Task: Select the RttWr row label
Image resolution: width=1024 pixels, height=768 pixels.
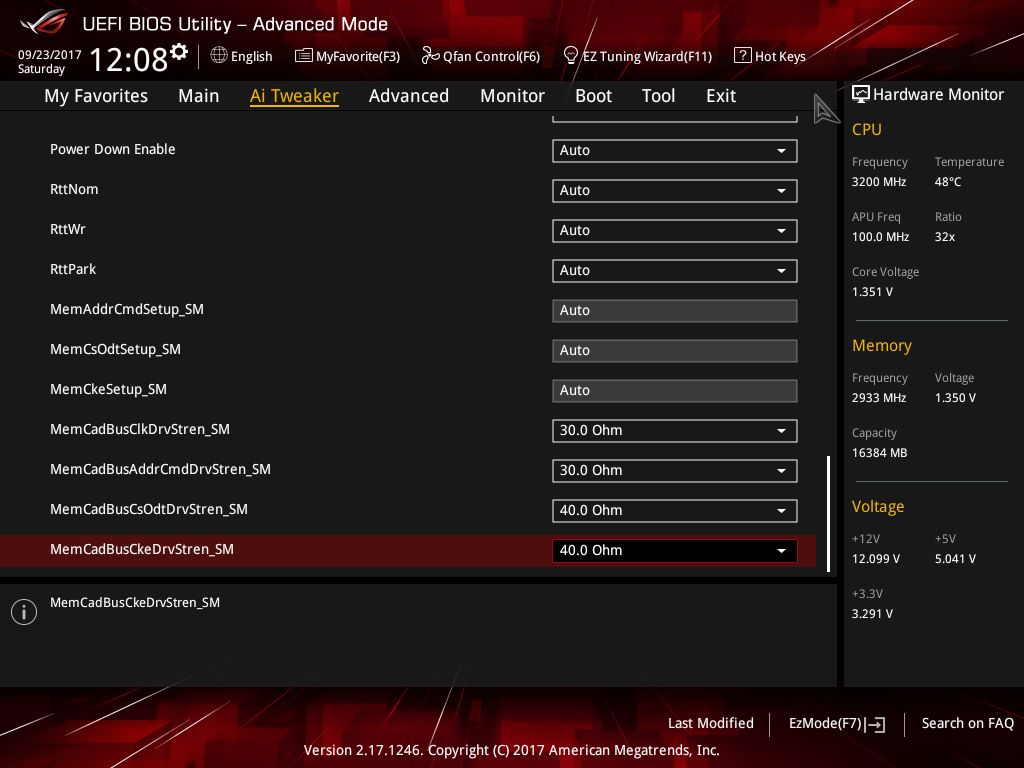Action: [67, 229]
